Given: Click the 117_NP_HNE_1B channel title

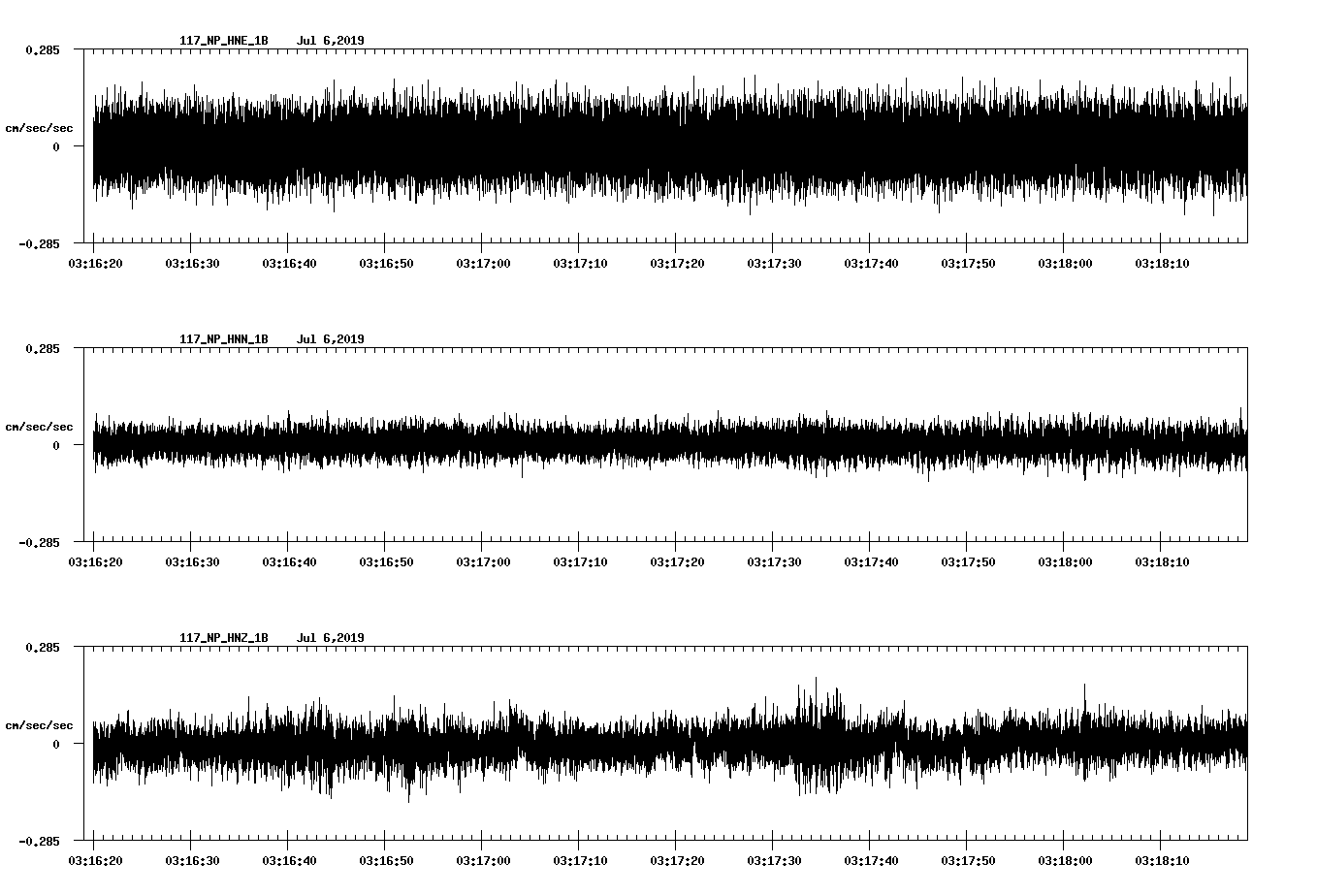Looking at the screenshot, I should pyautogui.click(x=224, y=41).
